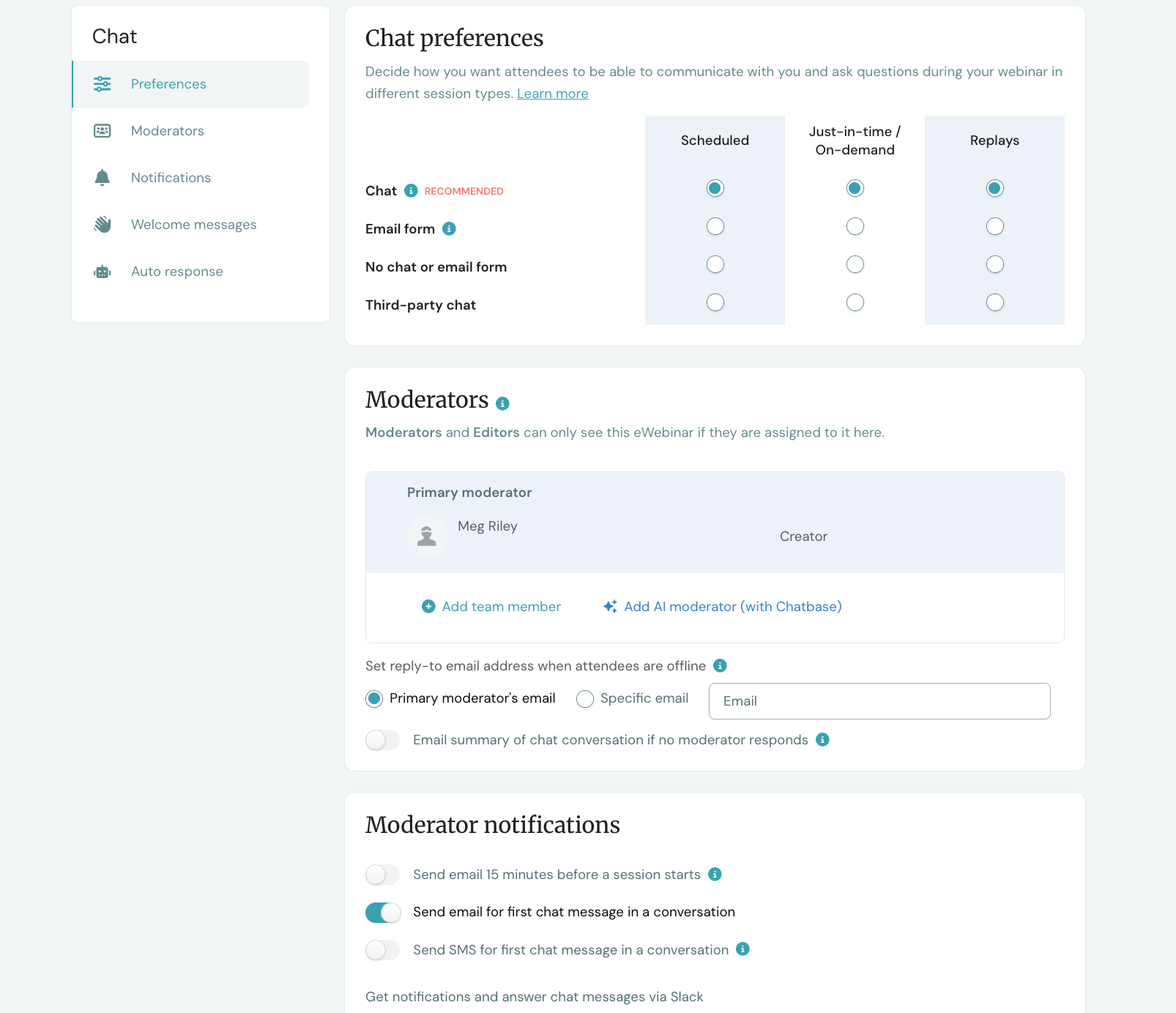Select Email form for Scheduled sessions

point(715,226)
